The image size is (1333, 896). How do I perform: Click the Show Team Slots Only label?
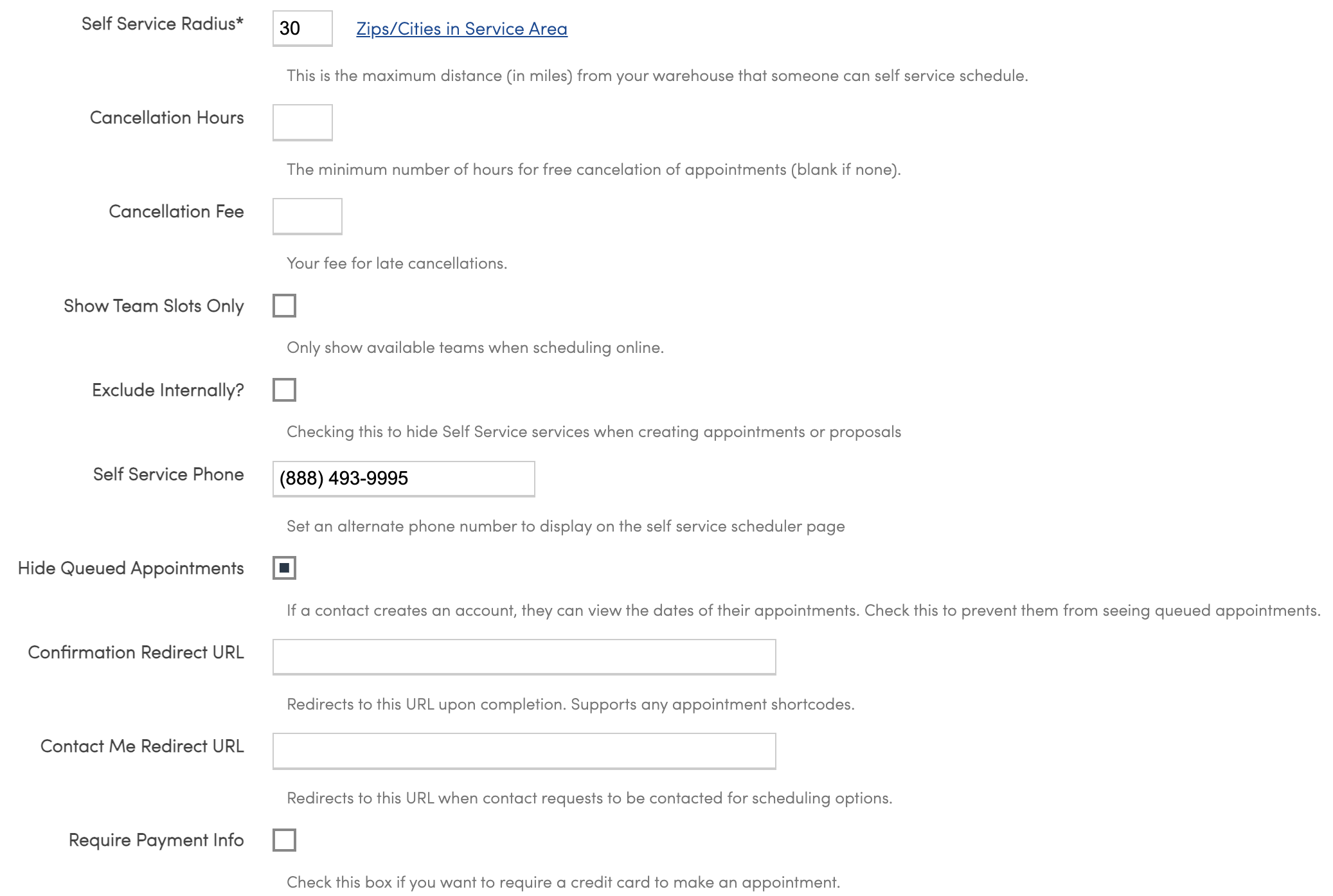(154, 306)
